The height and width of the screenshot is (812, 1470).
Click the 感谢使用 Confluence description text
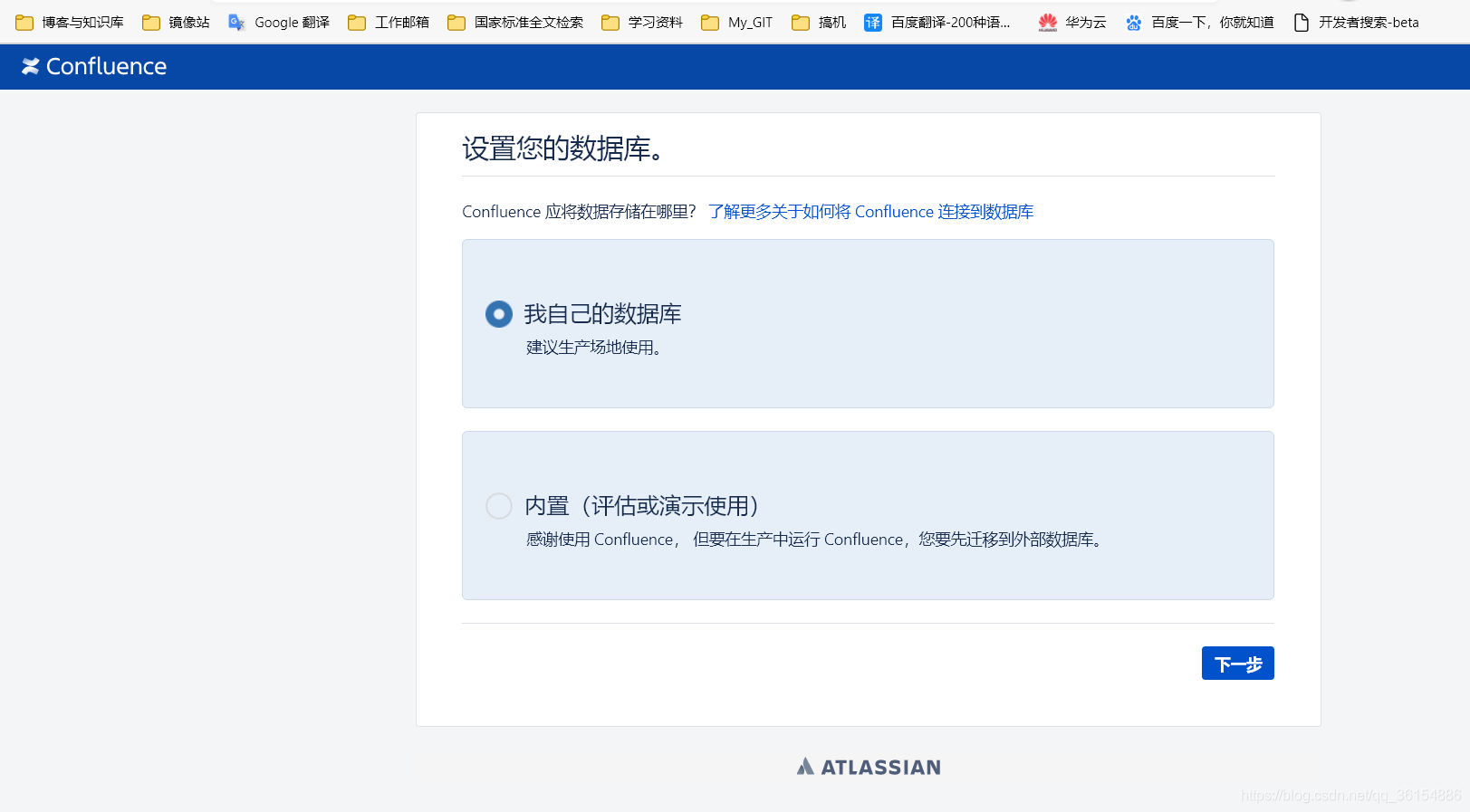(x=814, y=540)
